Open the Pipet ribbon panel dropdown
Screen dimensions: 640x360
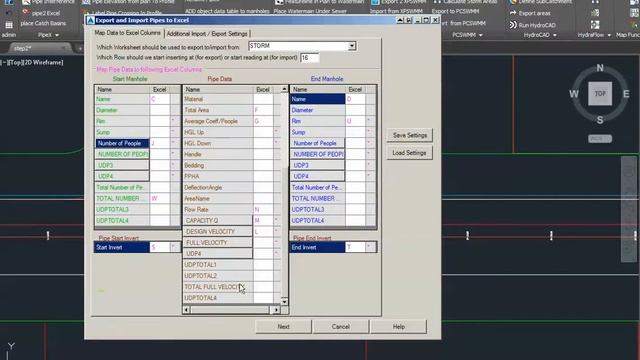tap(57, 35)
